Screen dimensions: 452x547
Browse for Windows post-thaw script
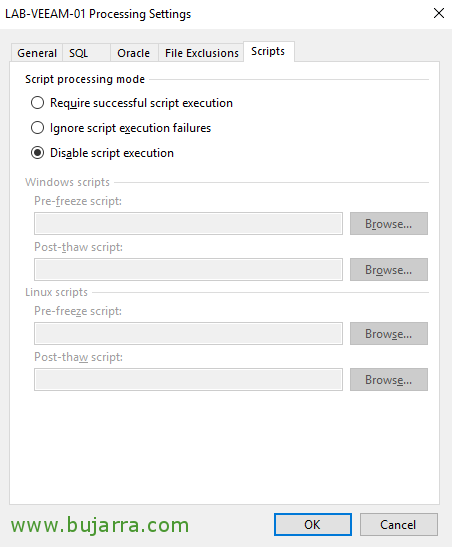pos(389,270)
